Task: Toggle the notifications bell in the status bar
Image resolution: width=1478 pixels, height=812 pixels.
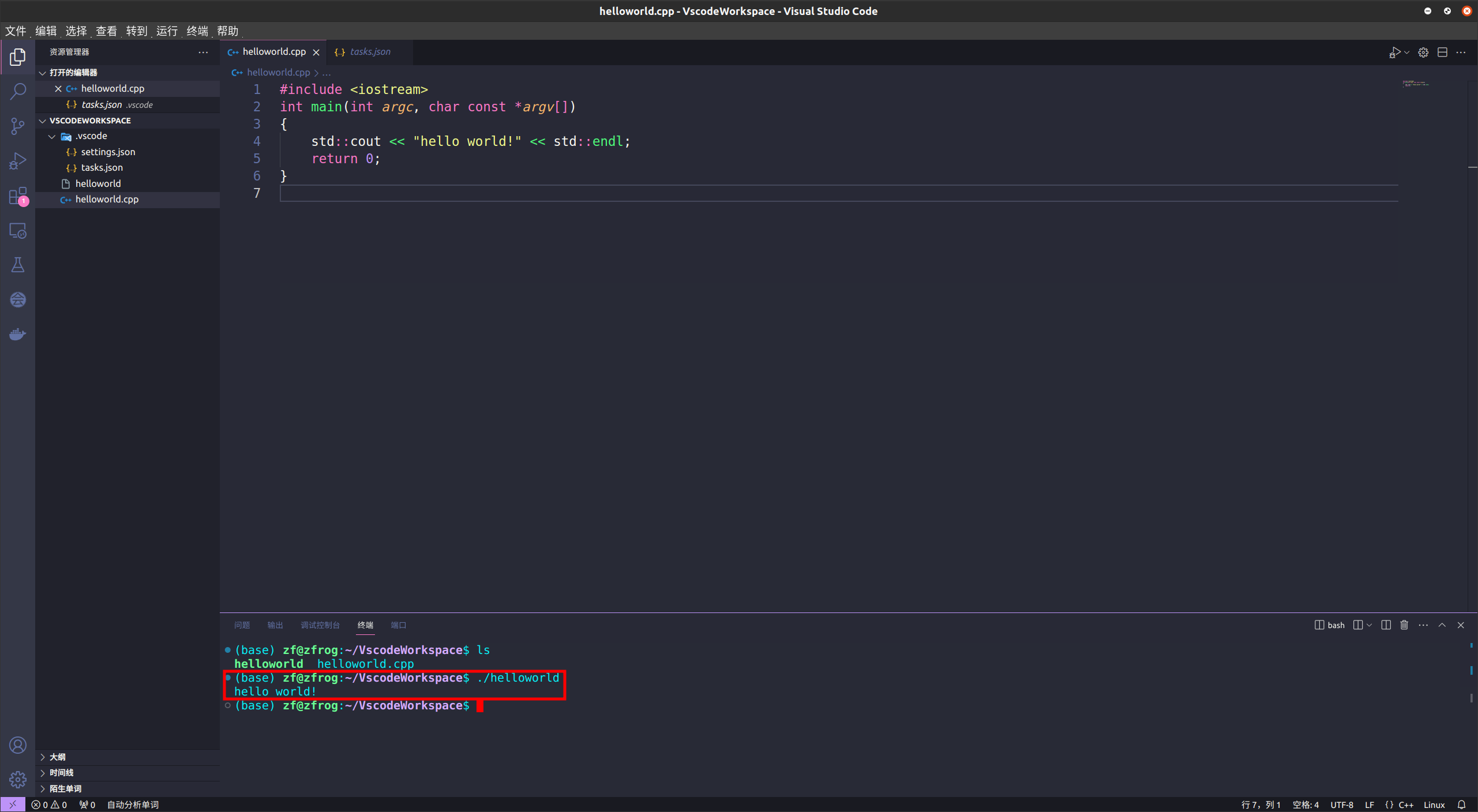Action: pos(1462,804)
